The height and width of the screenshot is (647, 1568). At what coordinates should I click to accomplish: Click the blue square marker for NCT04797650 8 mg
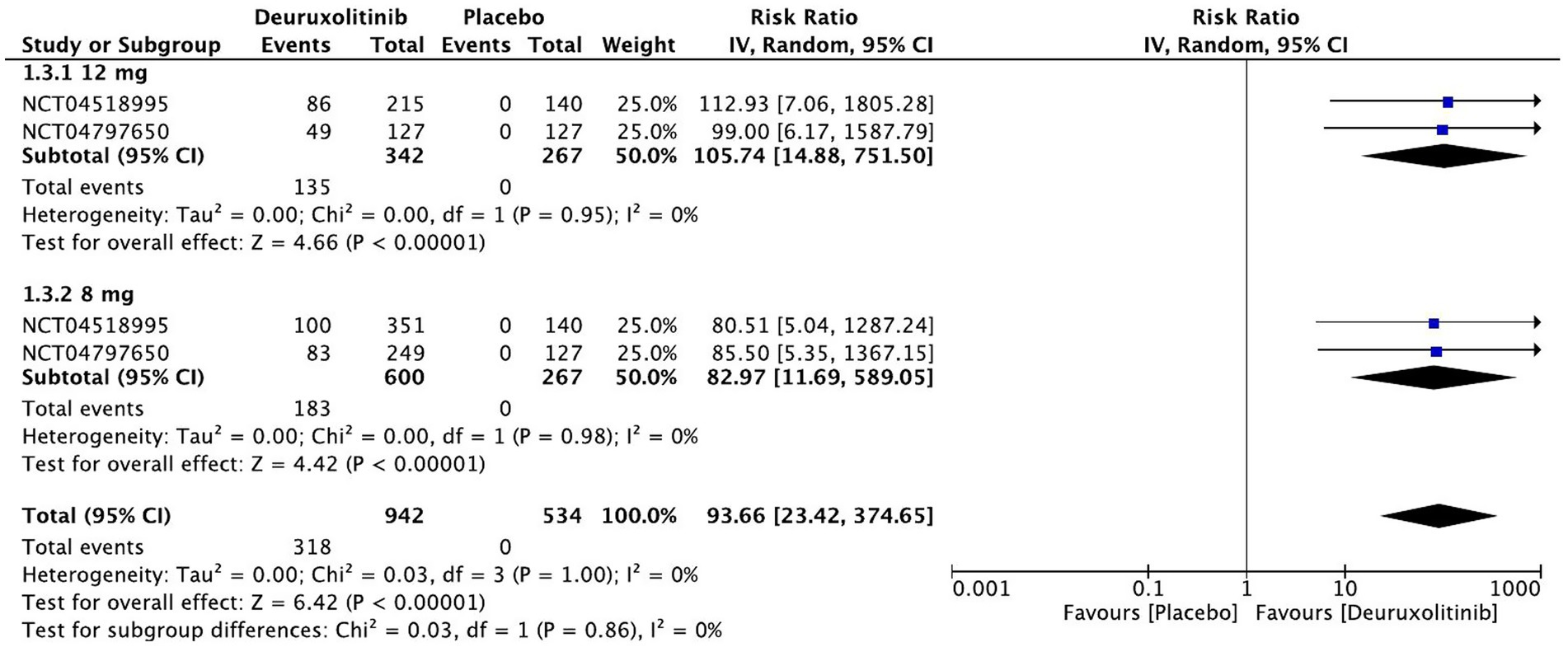[1436, 351]
